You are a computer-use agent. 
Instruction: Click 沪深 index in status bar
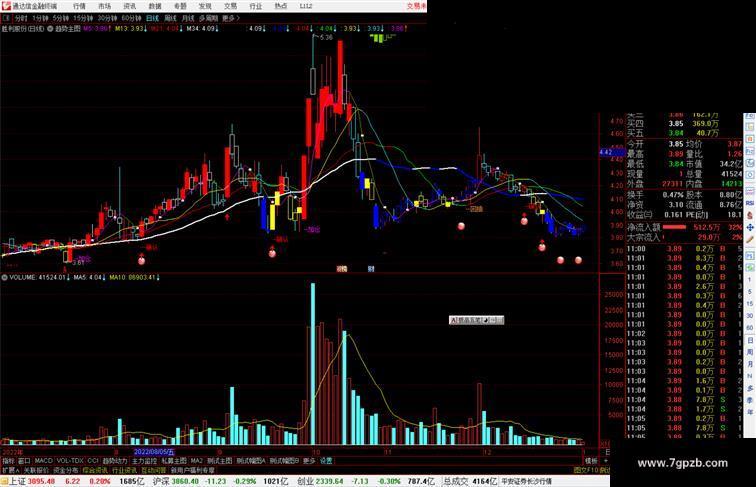pyautogui.click(x=162, y=481)
